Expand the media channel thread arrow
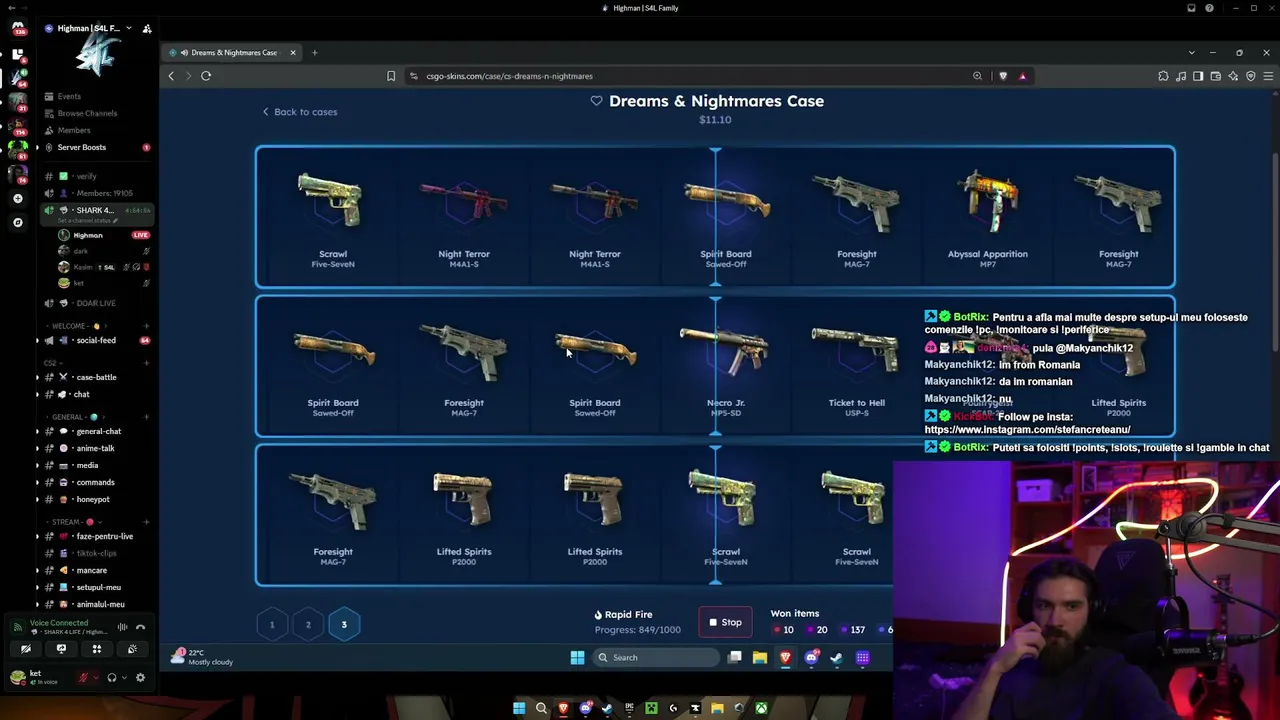 click(38, 465)
